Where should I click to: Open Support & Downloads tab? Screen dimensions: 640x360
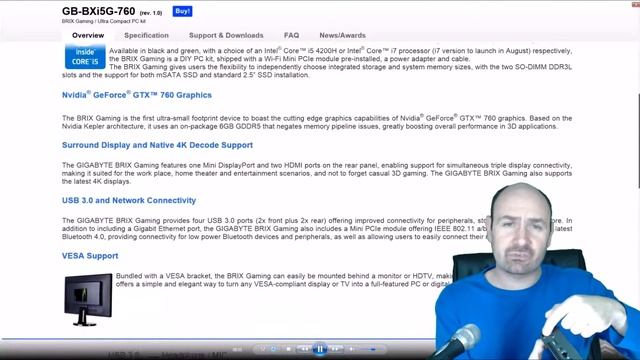coord(226,36)
